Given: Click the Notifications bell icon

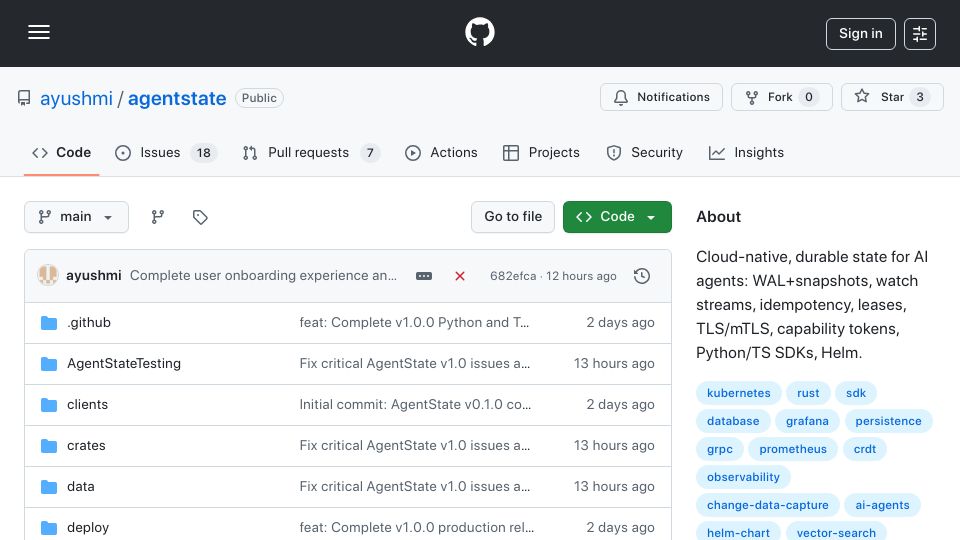Looking at the screenshot, I should [x=621, y=97].
